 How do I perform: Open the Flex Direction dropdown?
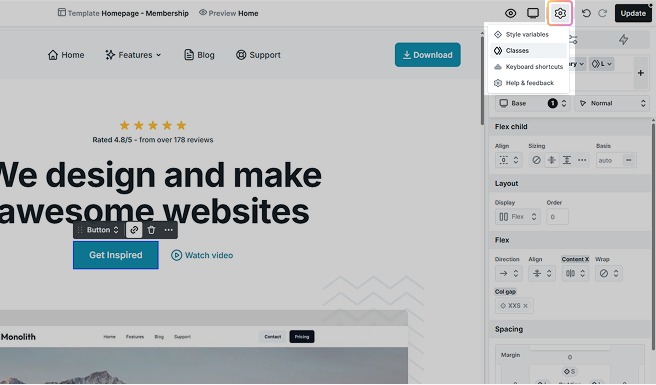[x=509, y=273]
